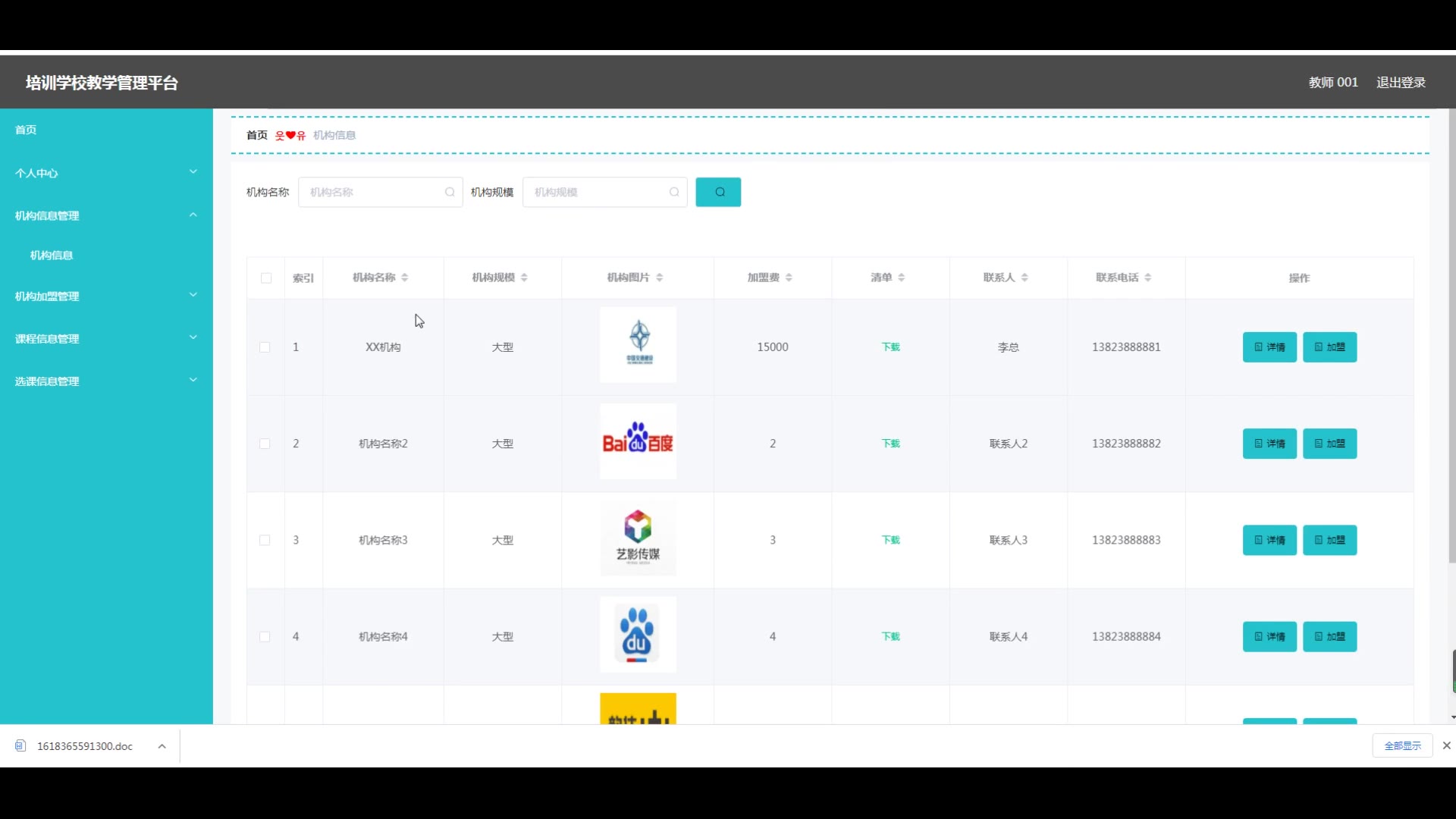Click 下载 link in row 2

click(x=890, y=444)
